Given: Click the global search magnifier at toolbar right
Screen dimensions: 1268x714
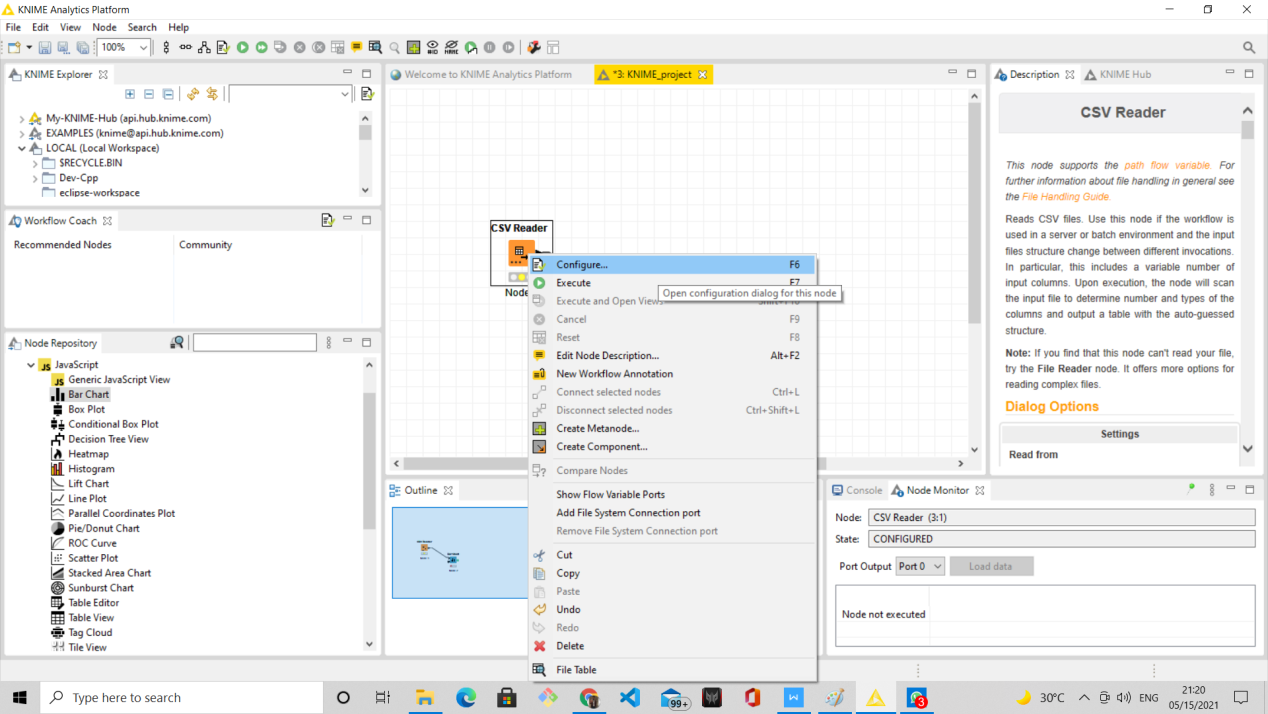Looking at the screenshot, I should [x=1249, y=47].
